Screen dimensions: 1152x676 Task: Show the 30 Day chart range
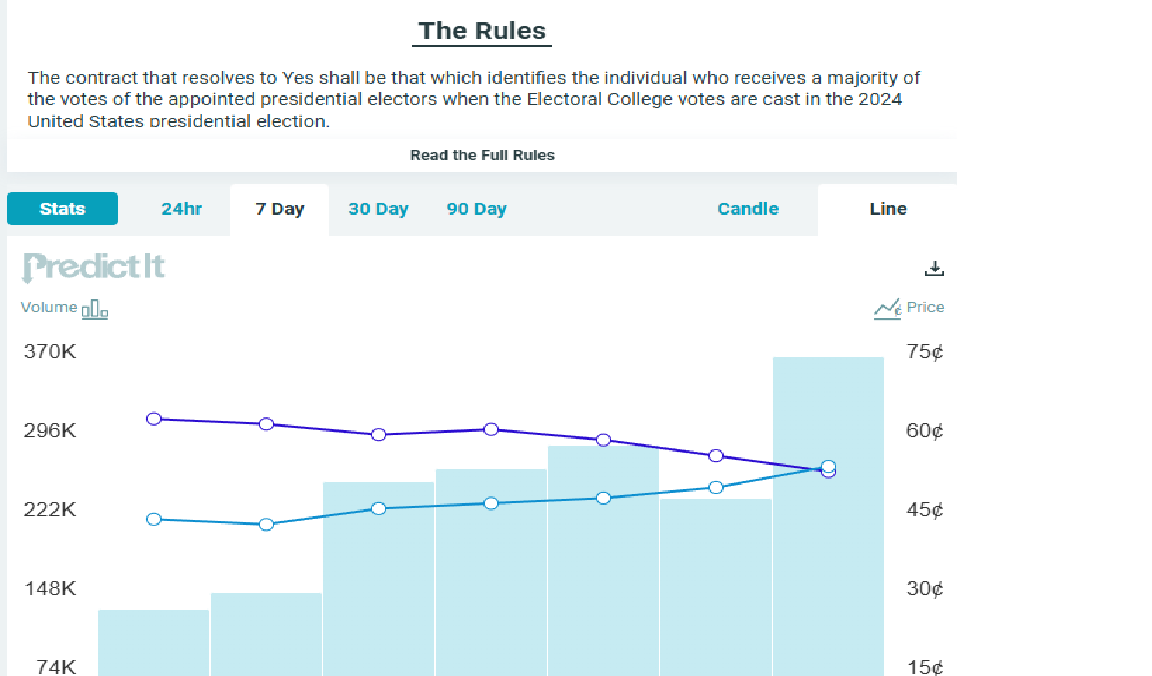coord(378,209)
